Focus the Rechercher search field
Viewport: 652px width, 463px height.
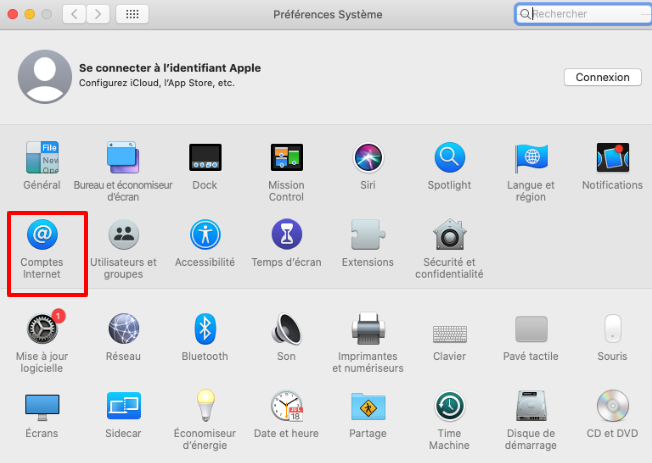(584, 14)
